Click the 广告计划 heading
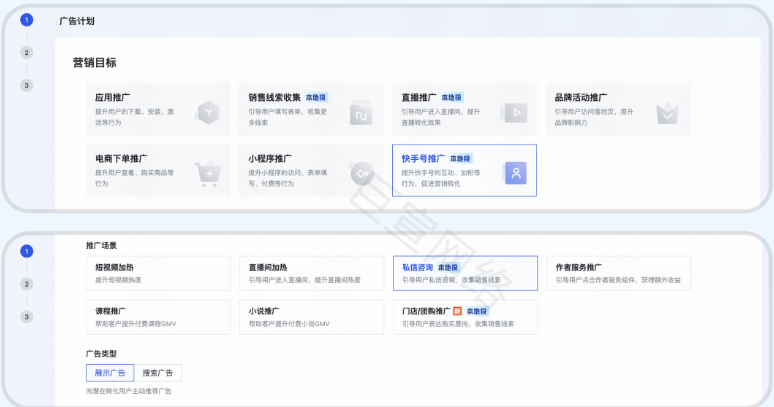This screenshot has height=407, width=774. (77, 21)
